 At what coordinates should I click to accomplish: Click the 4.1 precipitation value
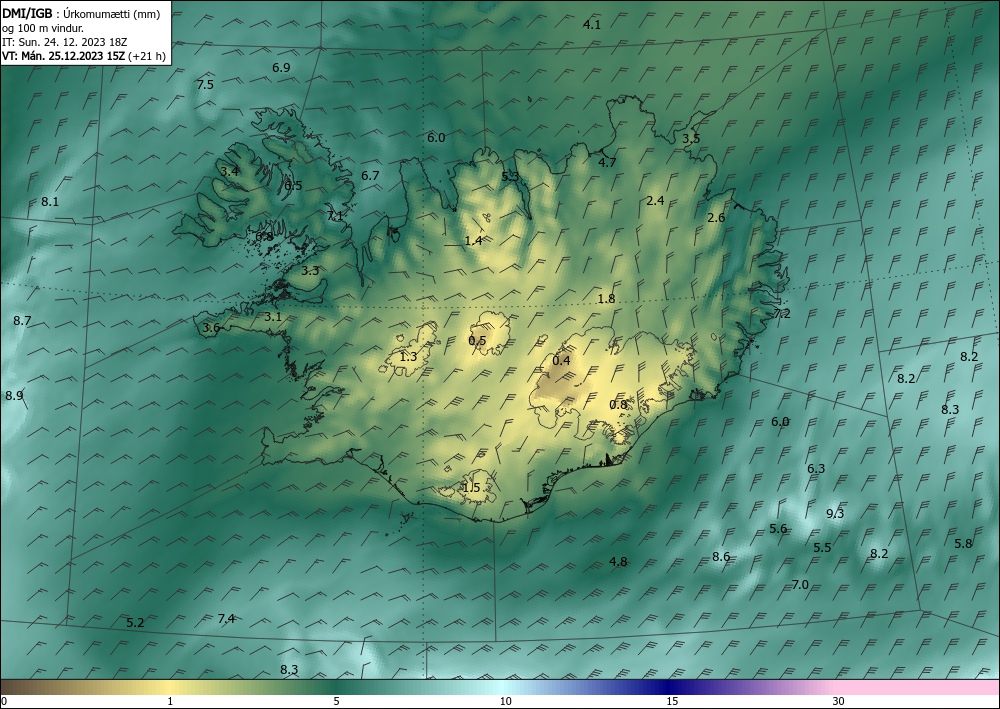[x=592, y=25]
